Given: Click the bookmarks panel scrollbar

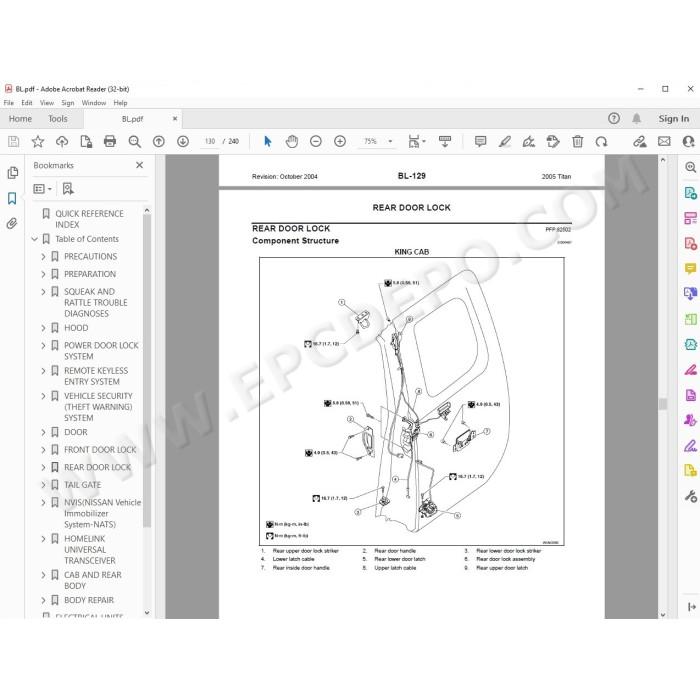Looking at the screenshot, I should 147,371.
